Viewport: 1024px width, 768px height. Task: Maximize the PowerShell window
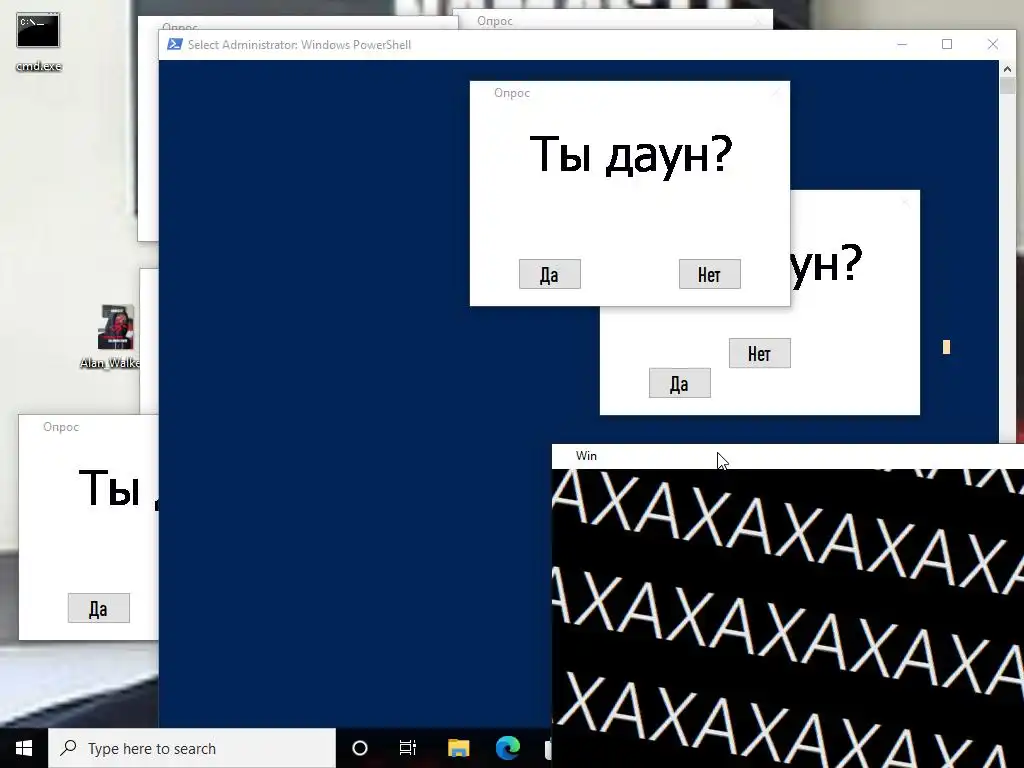pos(947,44)
